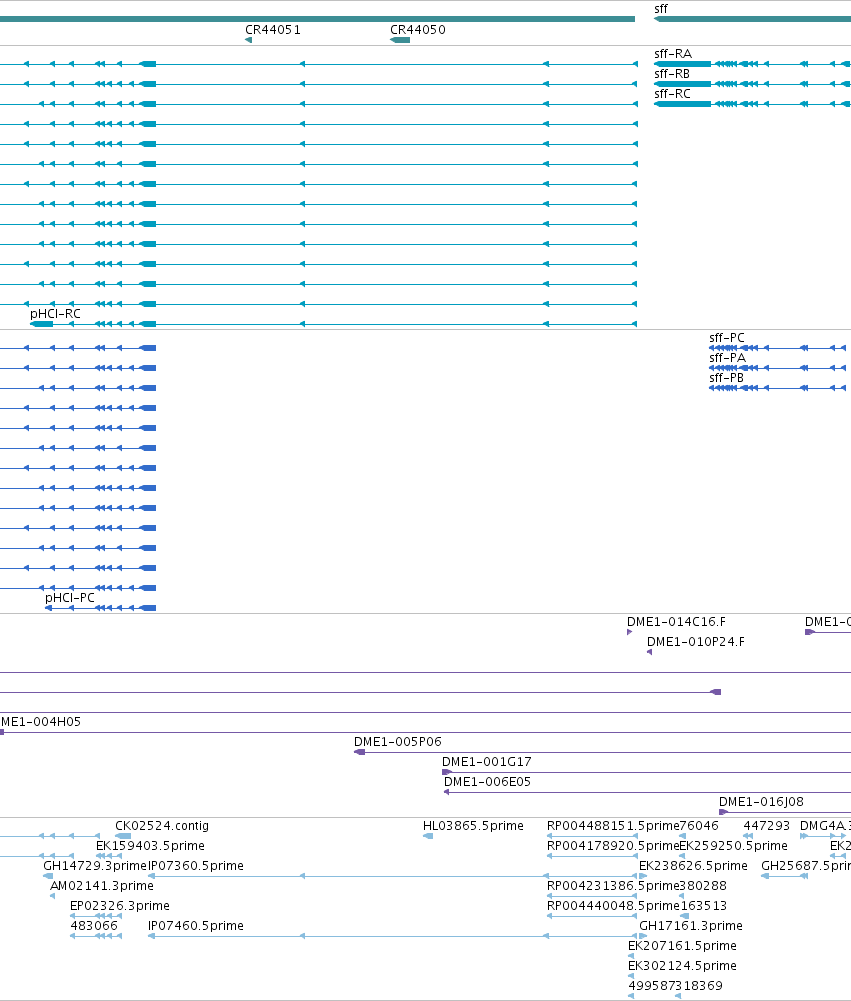Select the DME1-001G17 clone start block
Viewport: 851px width, 1001px height.
pyautogui.click(x=447, y=772)
